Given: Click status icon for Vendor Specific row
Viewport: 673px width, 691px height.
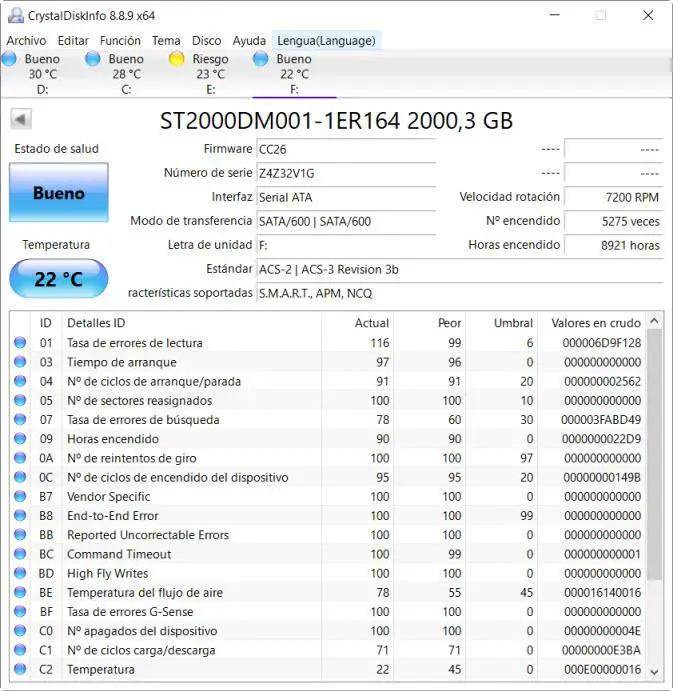Looking at the screenshot, I should coord(20,496).
